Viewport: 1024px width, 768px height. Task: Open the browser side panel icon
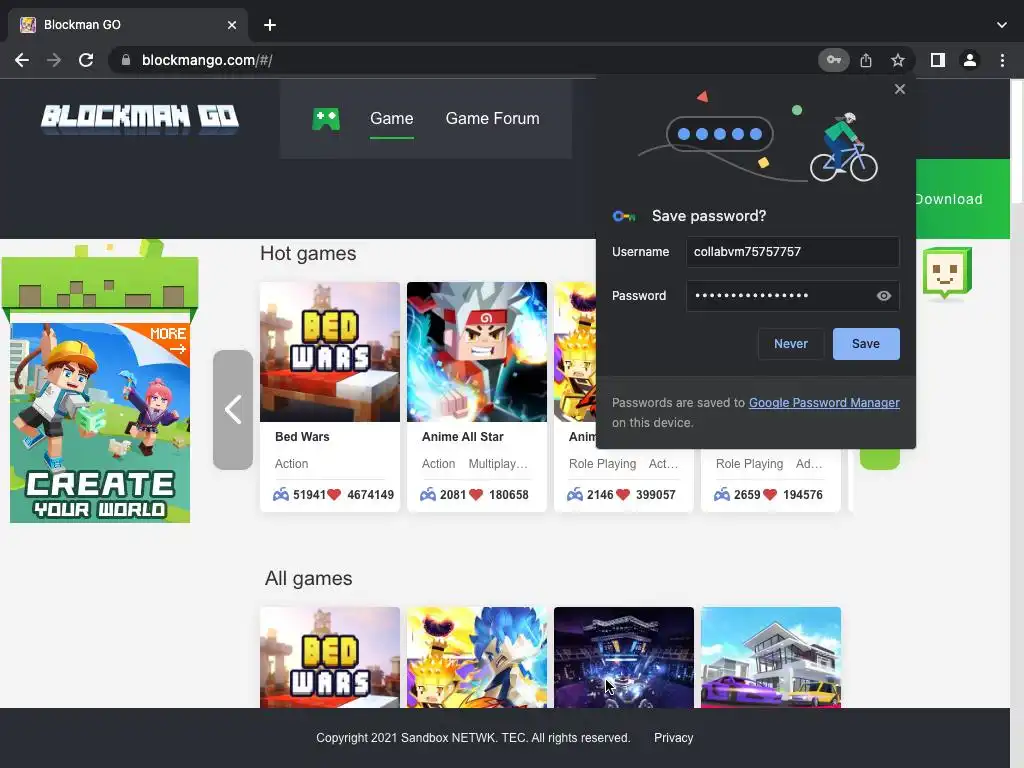[938, 60]
